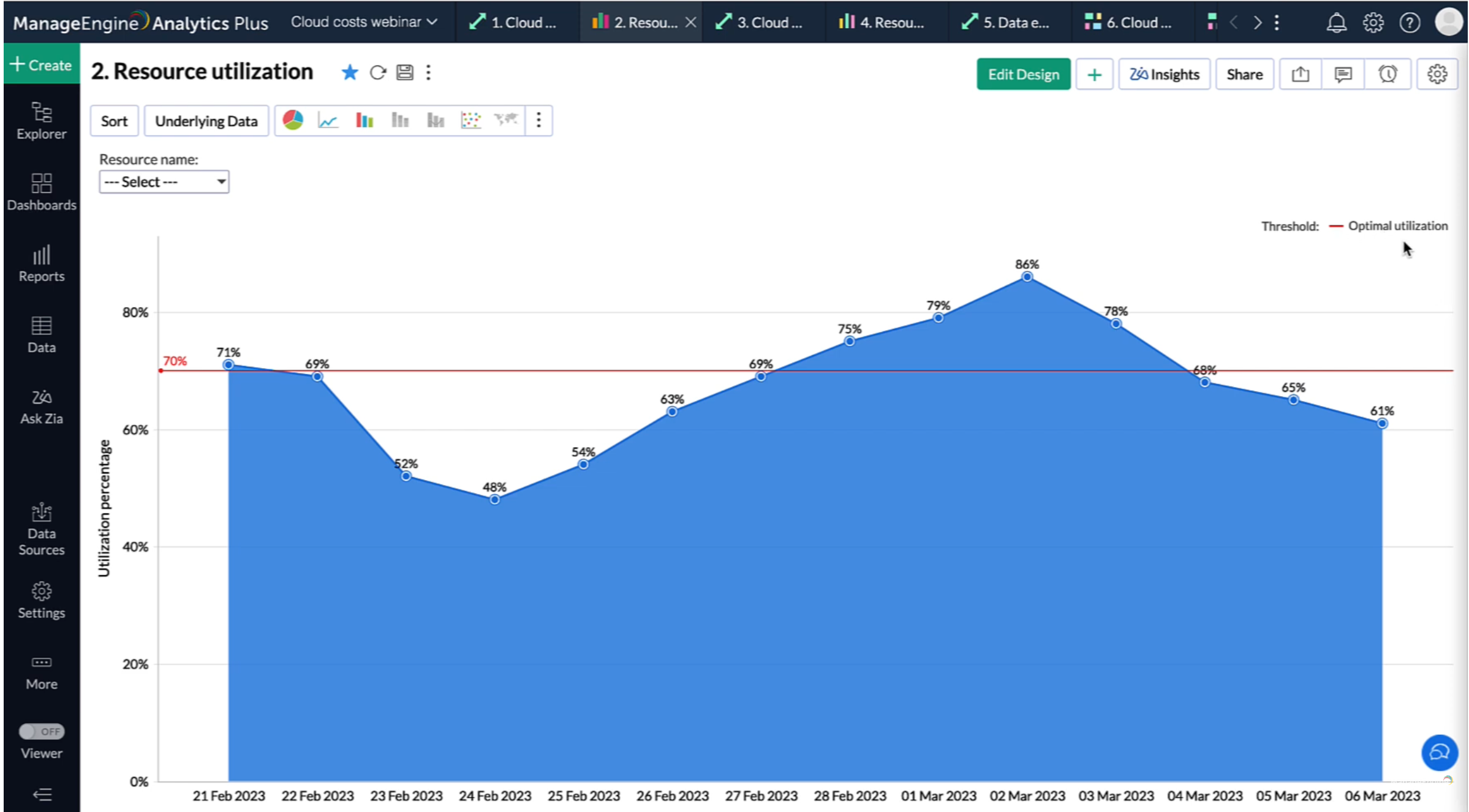The height and width of the screenshot is (812, 1469).
Task: Click the Edit Design button
Action: [x=1022, y=75]
